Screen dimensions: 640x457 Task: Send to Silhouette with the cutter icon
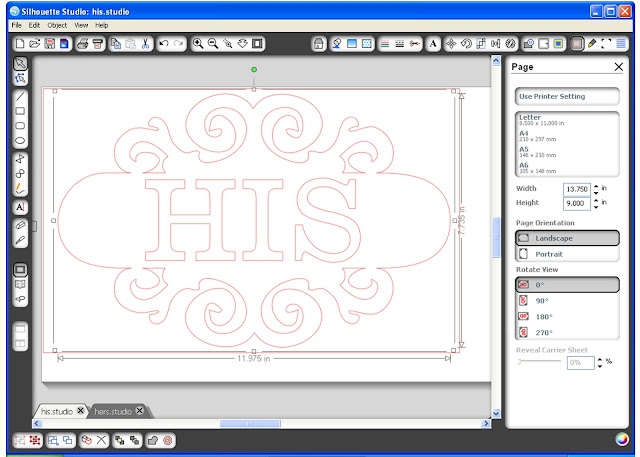click(x=97, y=44)
